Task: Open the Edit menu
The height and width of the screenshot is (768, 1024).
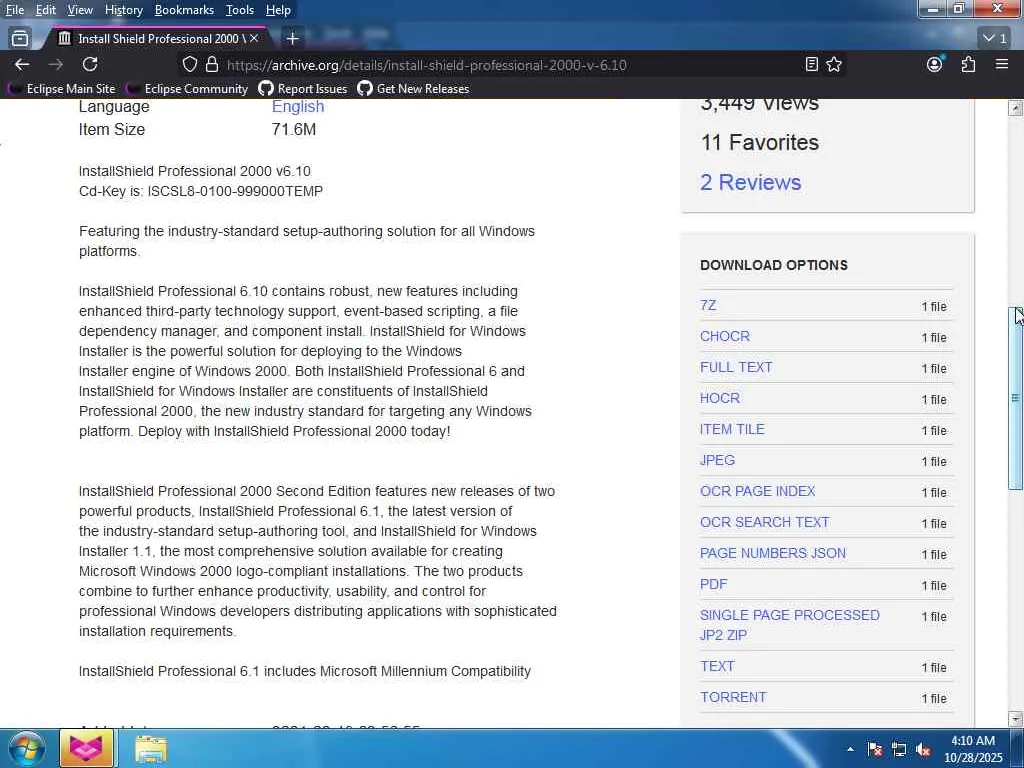Action: (x=46, y=10)
